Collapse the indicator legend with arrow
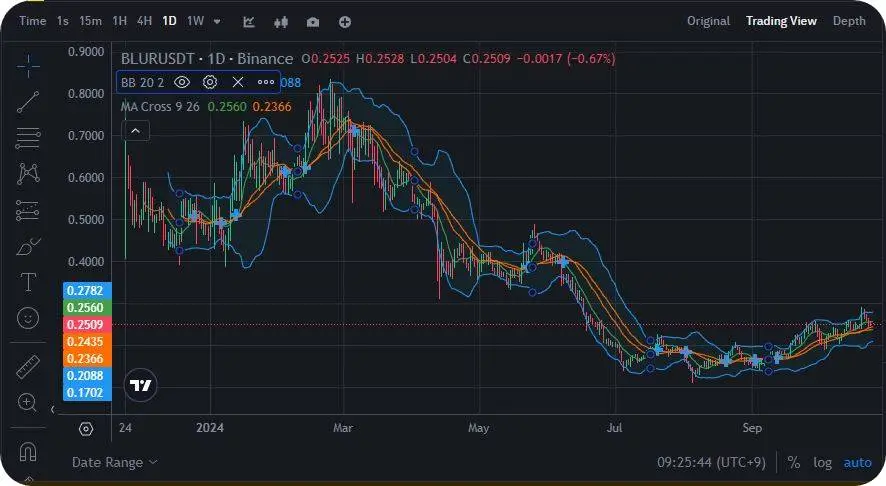This screenshot has width=886, height=486. 136,131
